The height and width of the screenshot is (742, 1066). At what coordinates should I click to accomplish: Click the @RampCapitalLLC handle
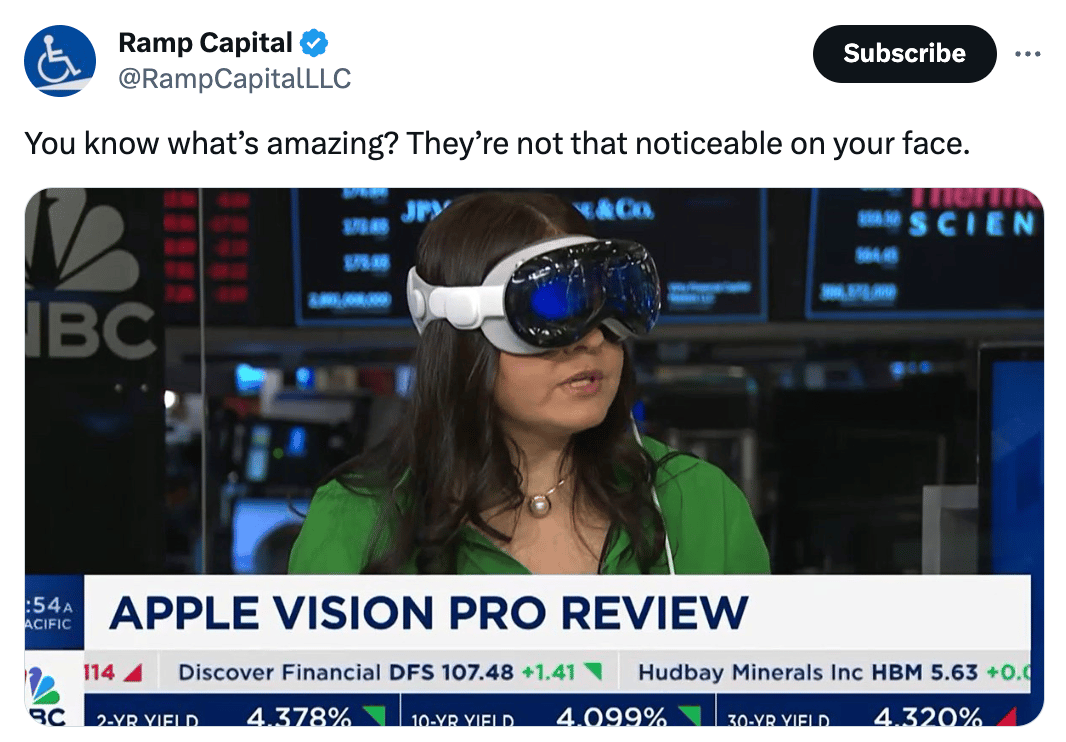[x=235, y=79]
